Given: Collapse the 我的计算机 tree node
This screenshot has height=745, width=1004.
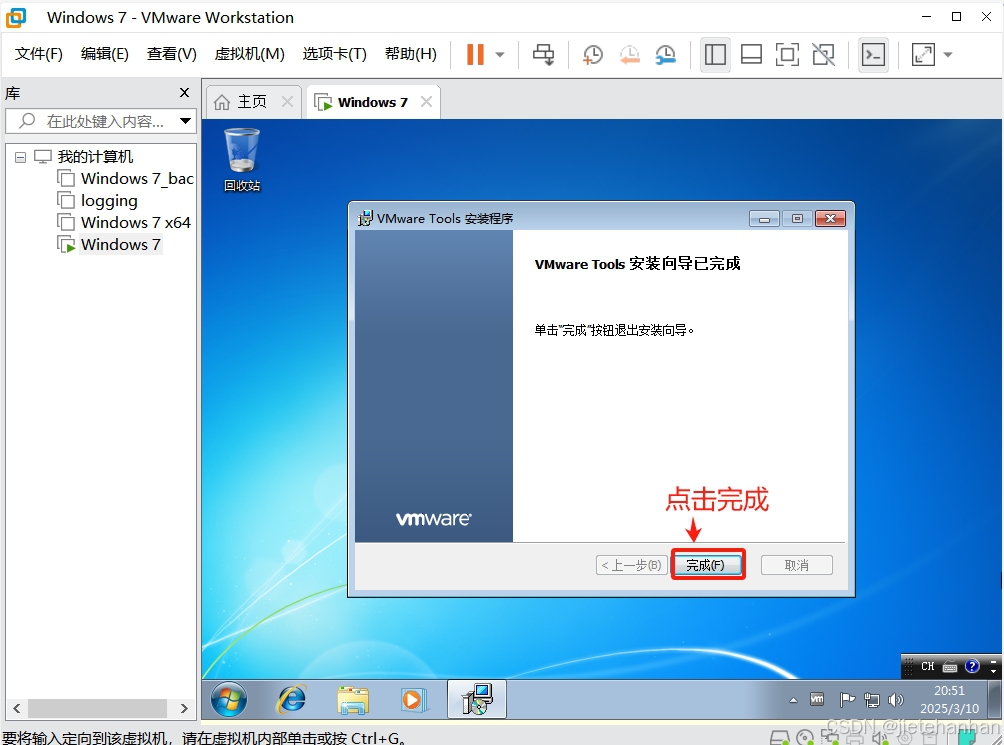Looking at the screenshot, I should tap(20, 157).
